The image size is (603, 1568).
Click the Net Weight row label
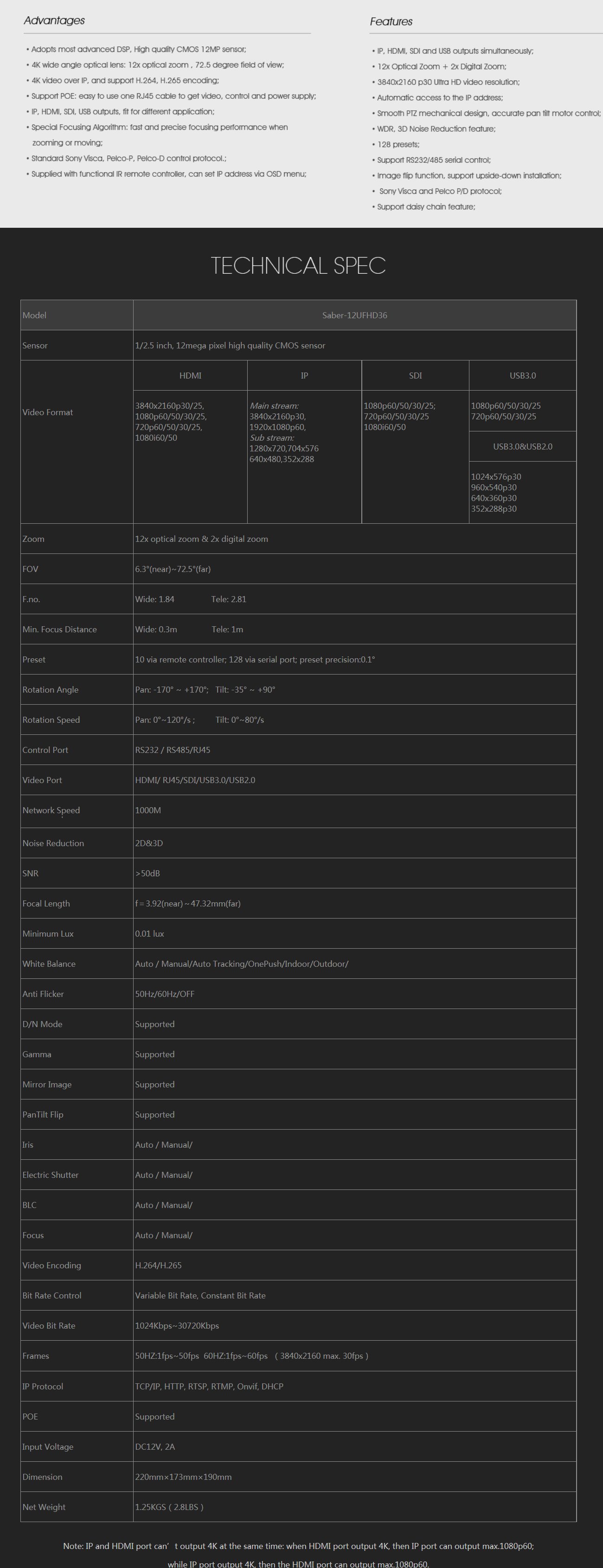point(44,1507)
